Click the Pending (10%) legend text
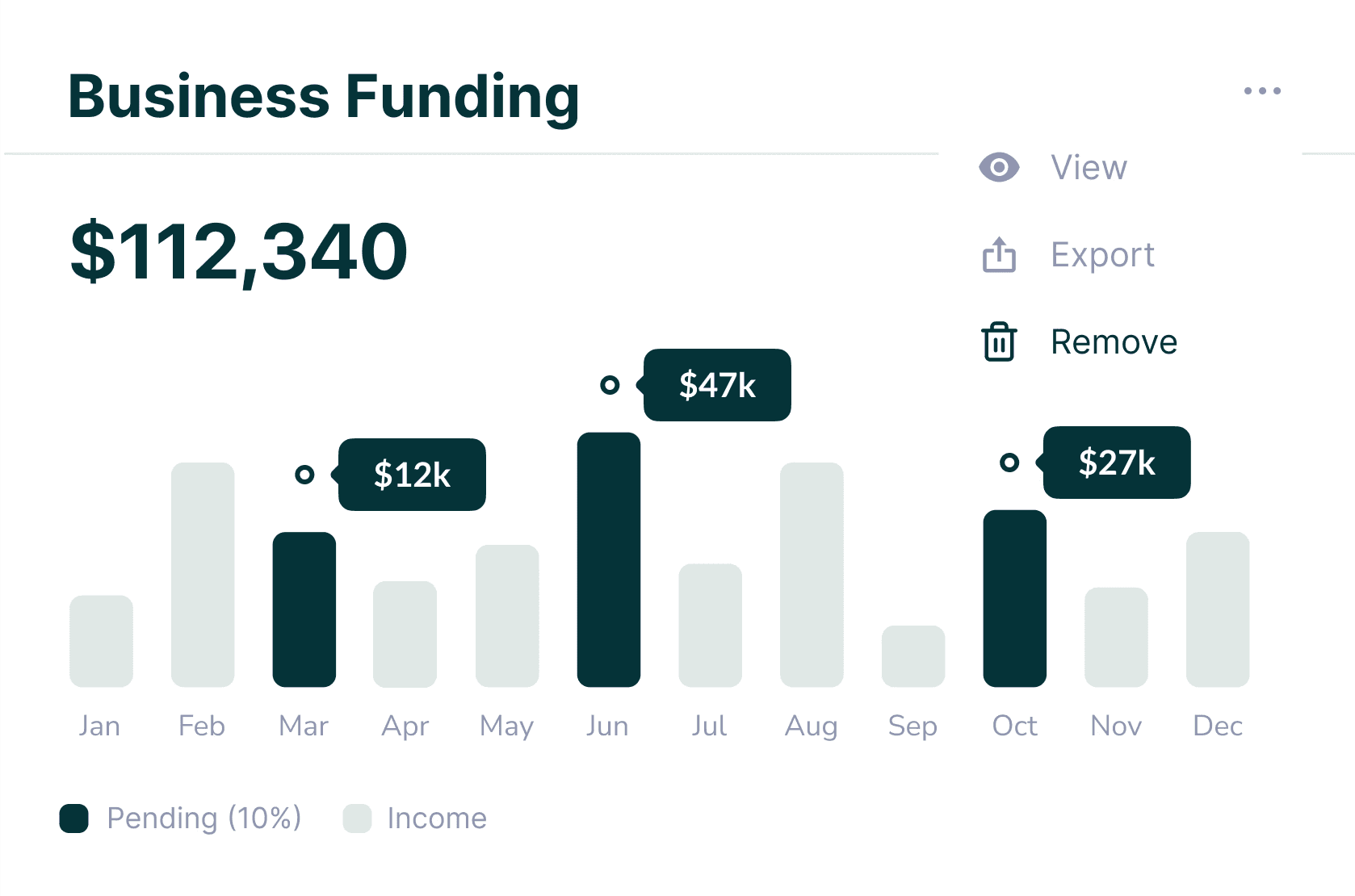Image resolution: width=1355 pixels, height=896 pixels. (204, 819)
